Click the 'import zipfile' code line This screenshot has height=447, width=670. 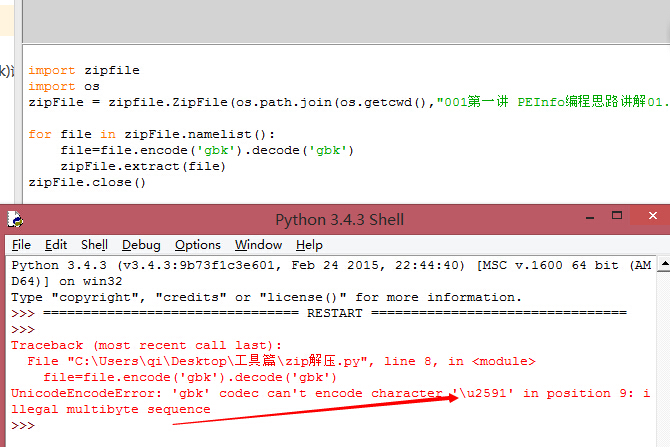84,71
